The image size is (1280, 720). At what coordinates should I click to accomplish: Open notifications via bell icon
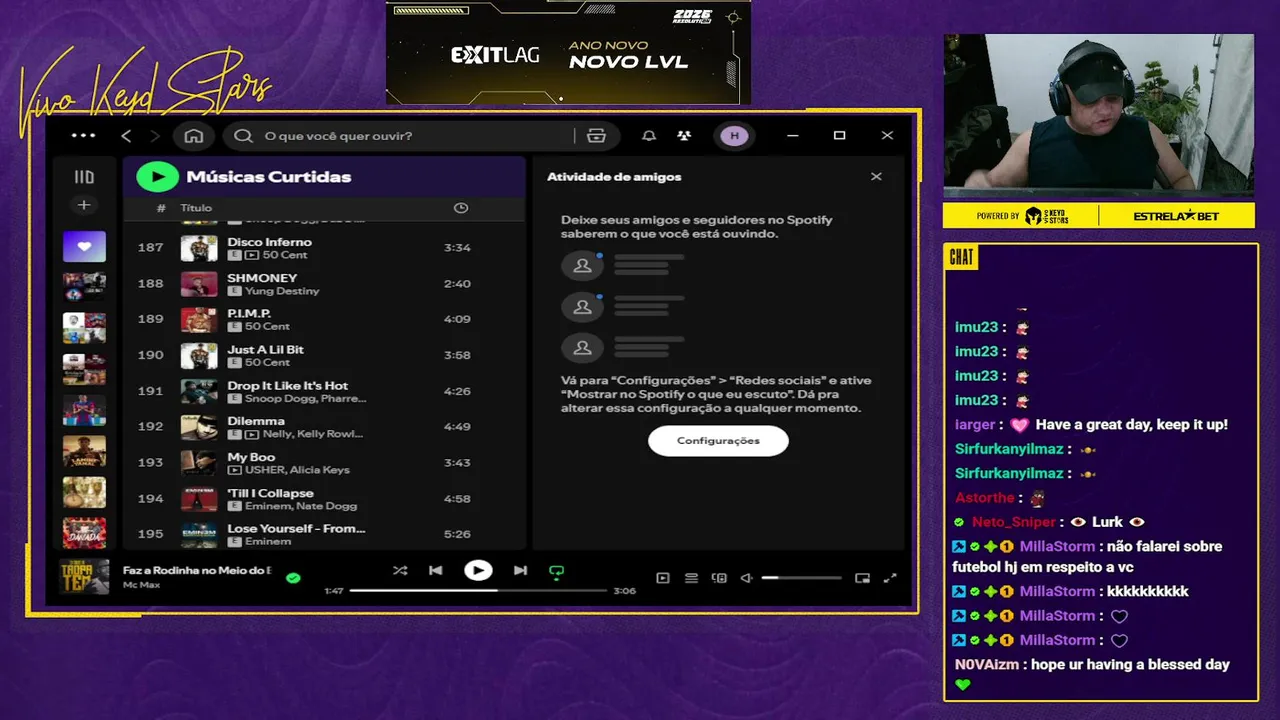(649, 136)
